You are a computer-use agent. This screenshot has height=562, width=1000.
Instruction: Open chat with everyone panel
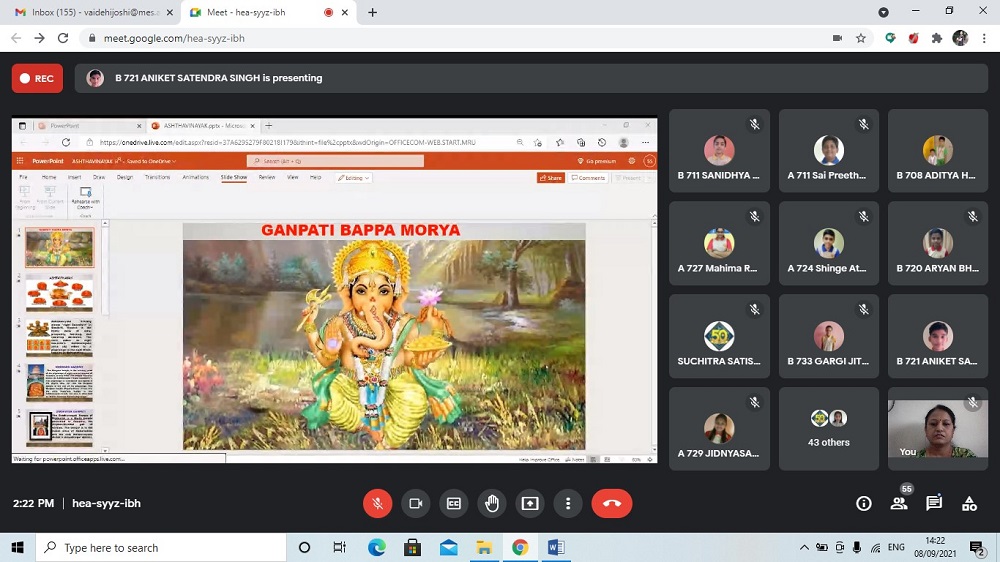(934, 504)
